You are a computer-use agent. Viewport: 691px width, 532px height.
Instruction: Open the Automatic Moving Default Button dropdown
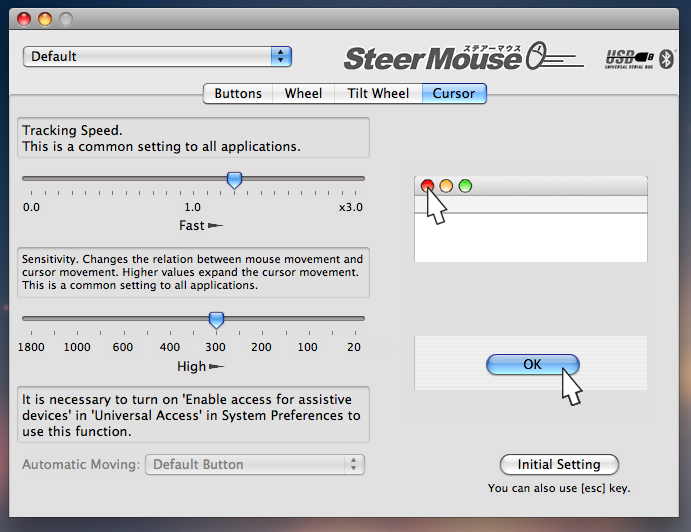pos(255,465)
